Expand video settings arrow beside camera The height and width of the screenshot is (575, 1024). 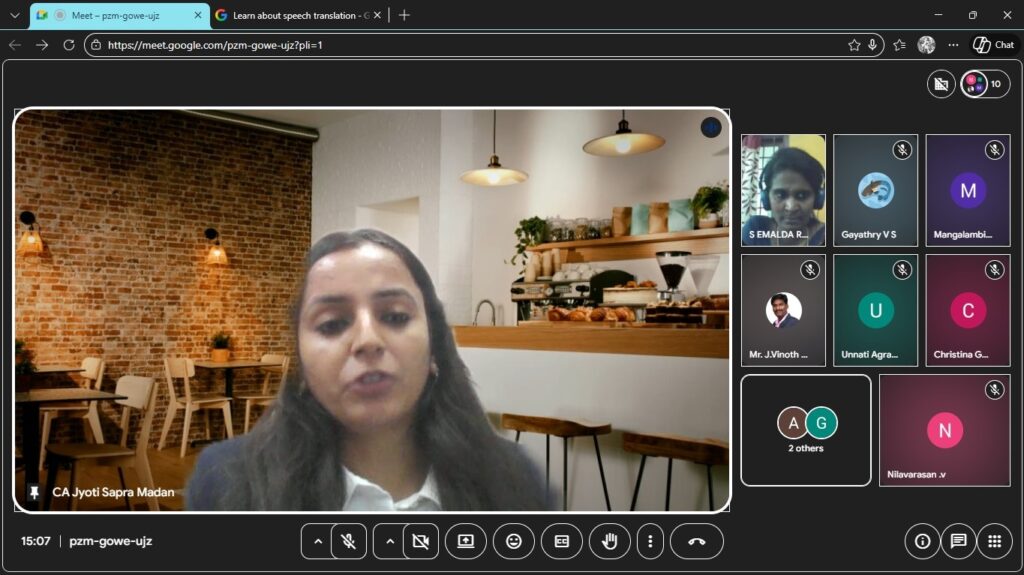[390, 541]
